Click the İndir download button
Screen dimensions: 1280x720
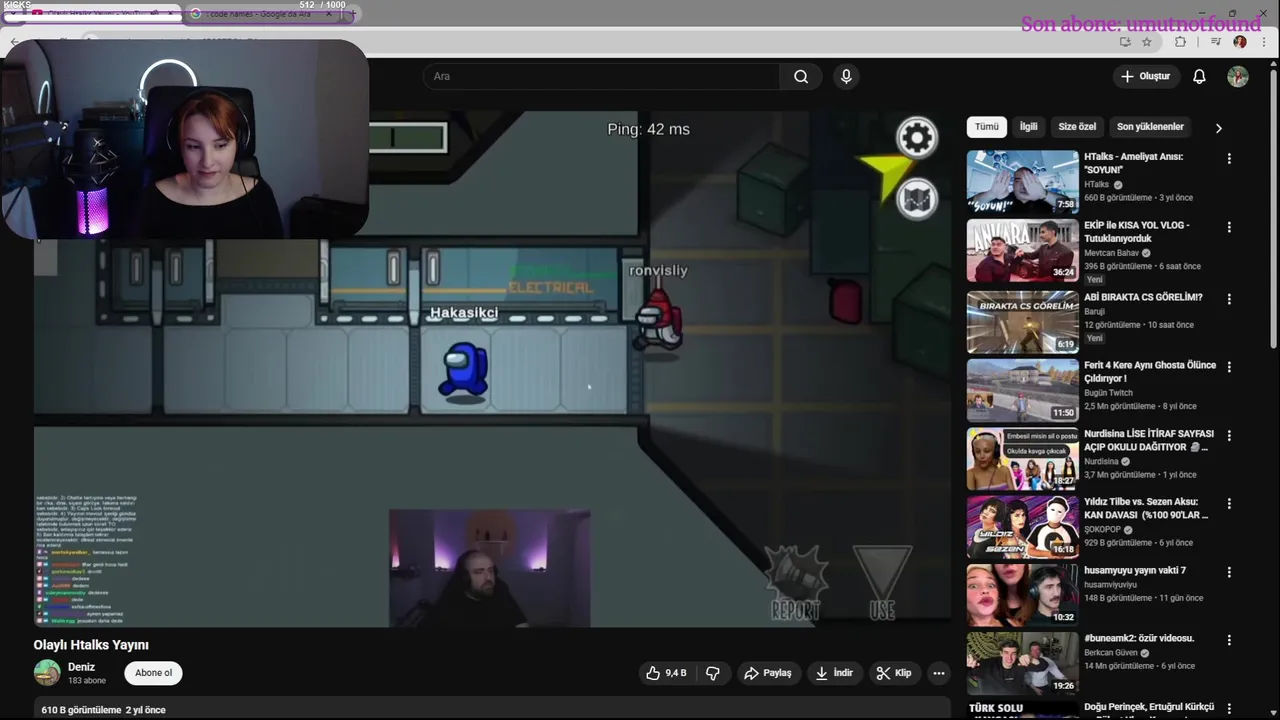point(834,673)
